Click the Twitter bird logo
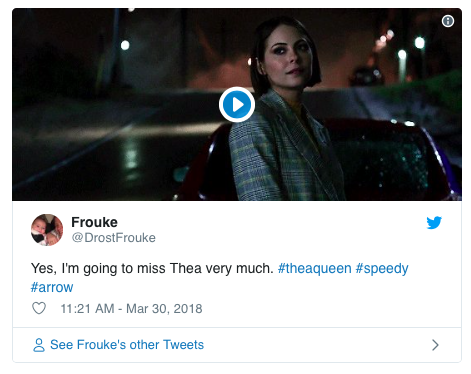The image size is (471, 374). click(x=434, y=223)
